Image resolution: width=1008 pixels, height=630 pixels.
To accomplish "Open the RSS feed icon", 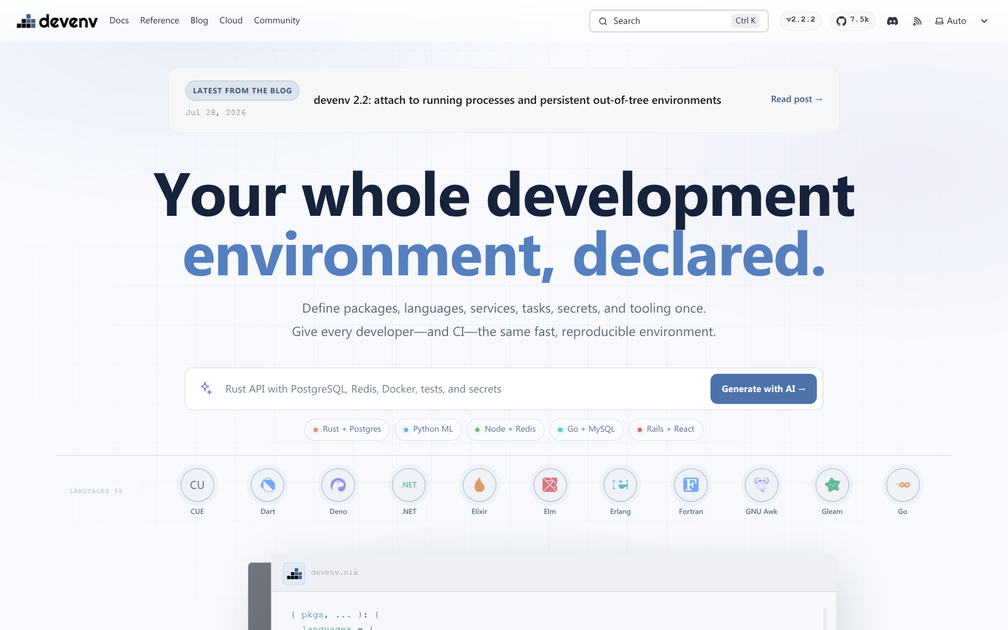I will coord(917,21).
